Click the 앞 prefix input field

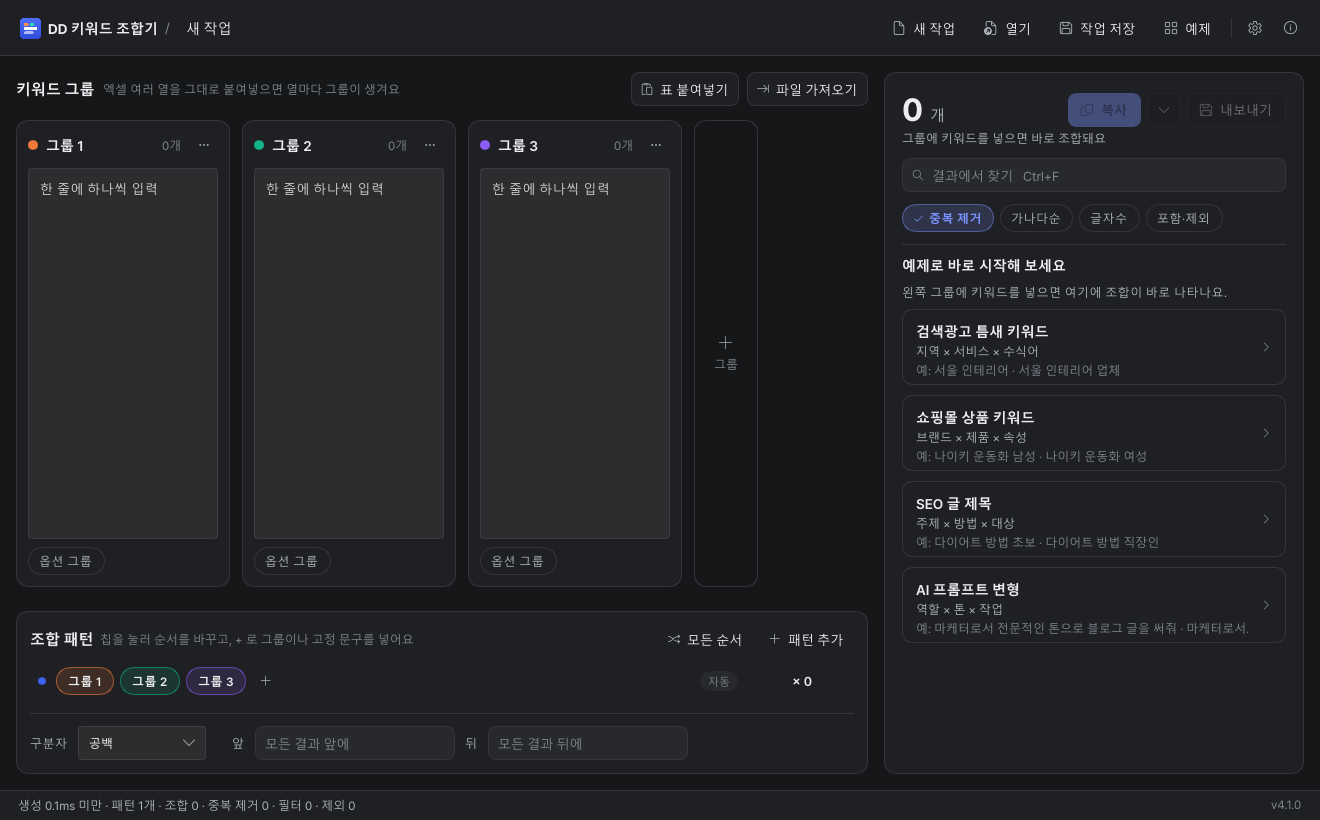(355, 743)
